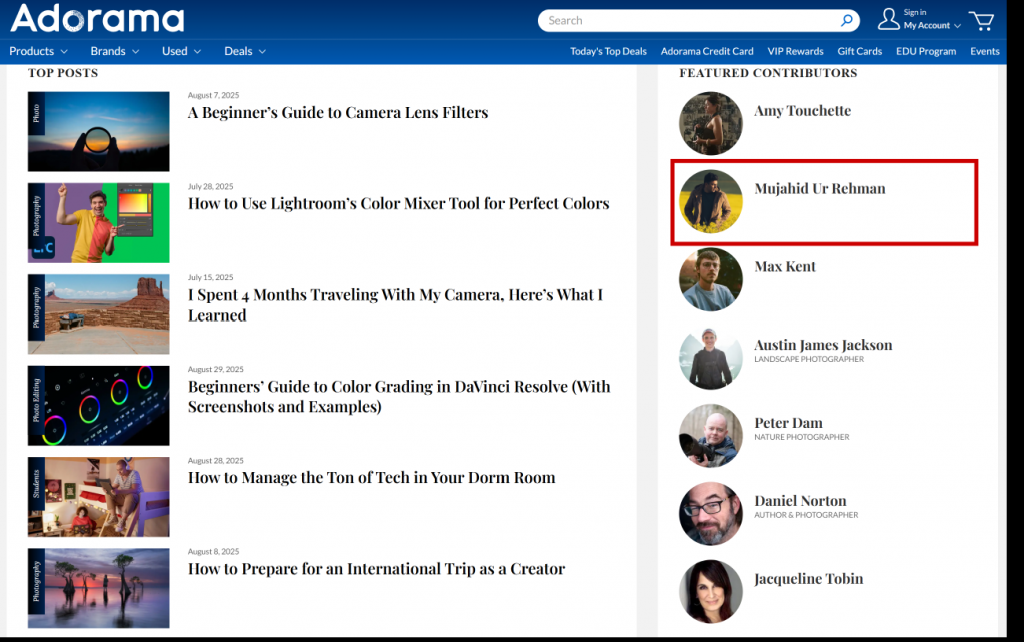1024x642 pixels.
Task: Select Max Kent's avatar picture
Action: point(710,279)
